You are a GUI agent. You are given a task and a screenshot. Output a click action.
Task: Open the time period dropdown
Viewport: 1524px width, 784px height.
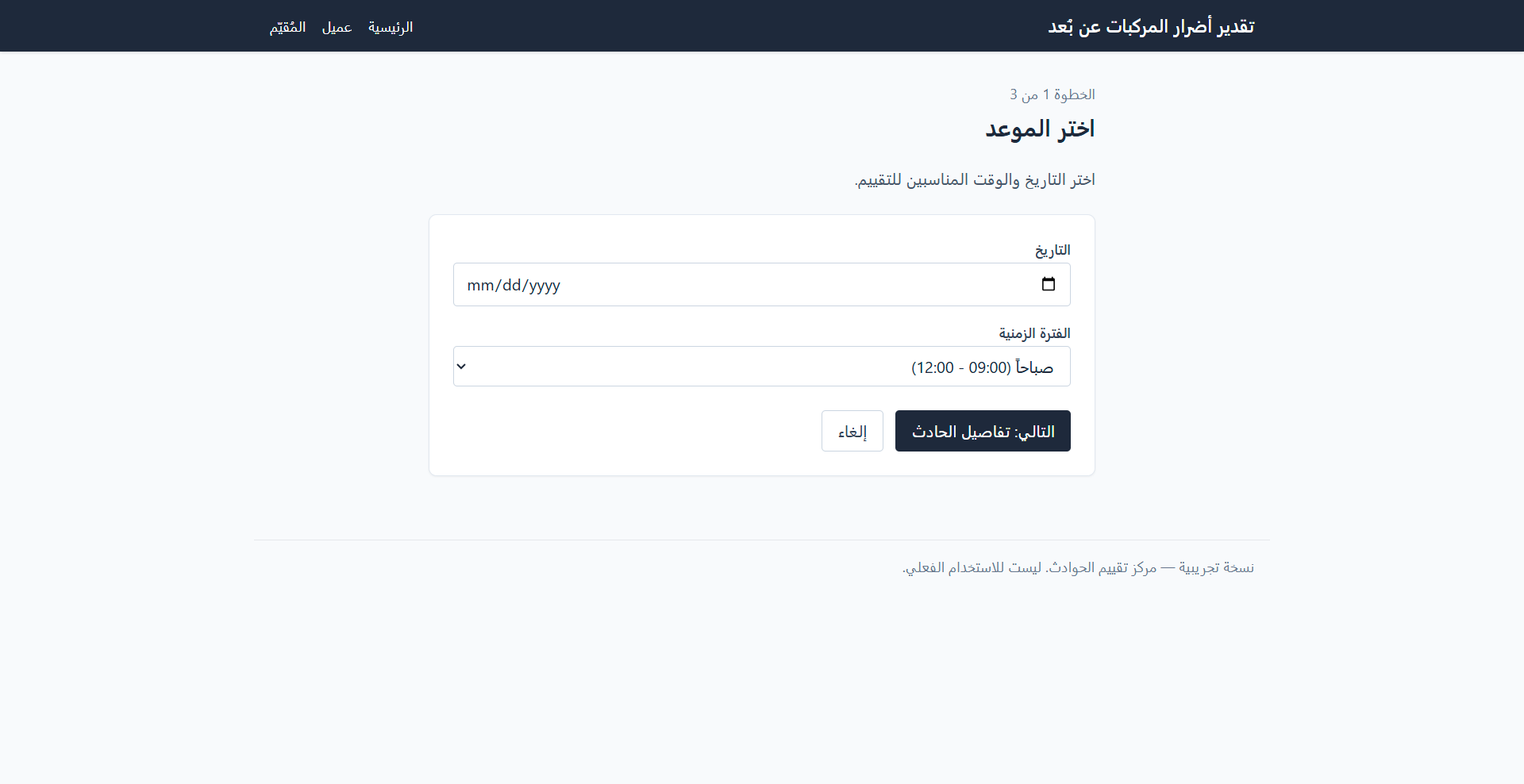(x=761, y=366)
